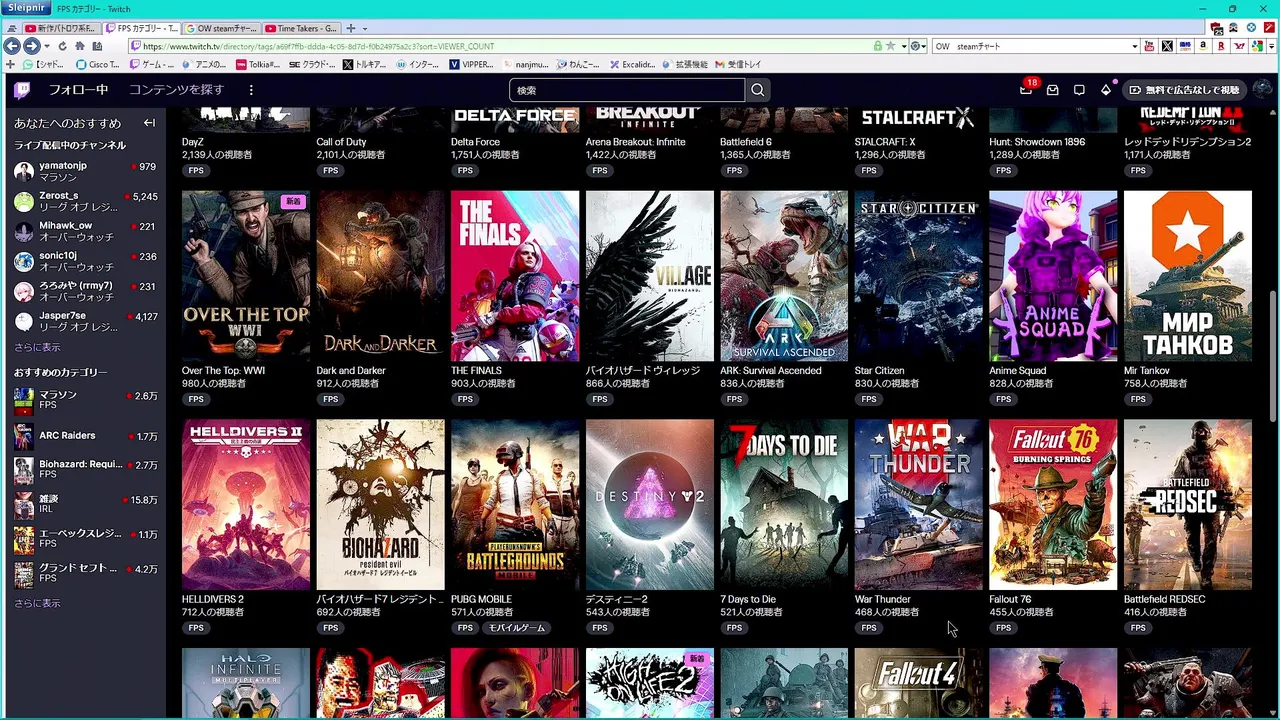
Task: Open browser navigation history dropdown arrow
Action: (x=47, y=46)
